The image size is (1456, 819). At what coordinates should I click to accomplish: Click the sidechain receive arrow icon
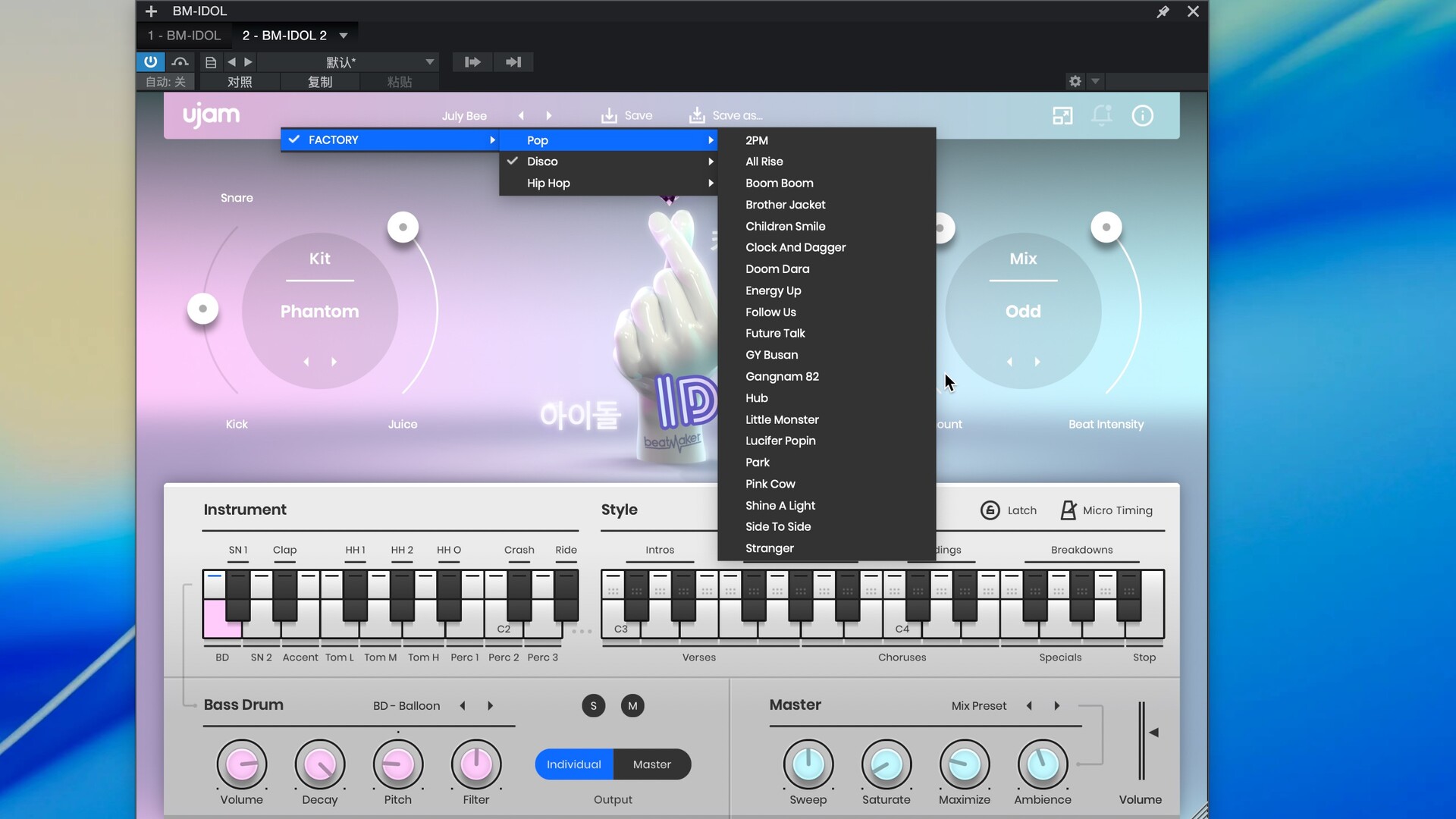coord(513,62)
